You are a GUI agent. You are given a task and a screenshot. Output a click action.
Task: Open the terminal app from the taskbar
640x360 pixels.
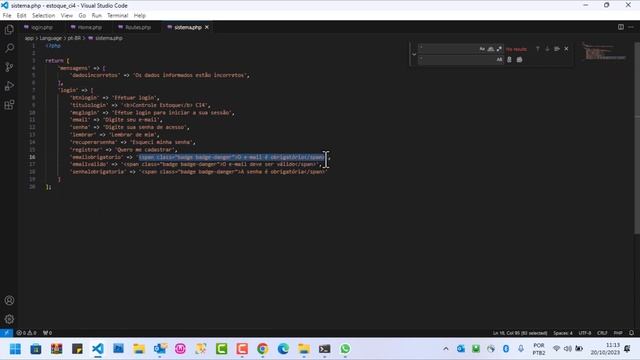click(324, 349)
